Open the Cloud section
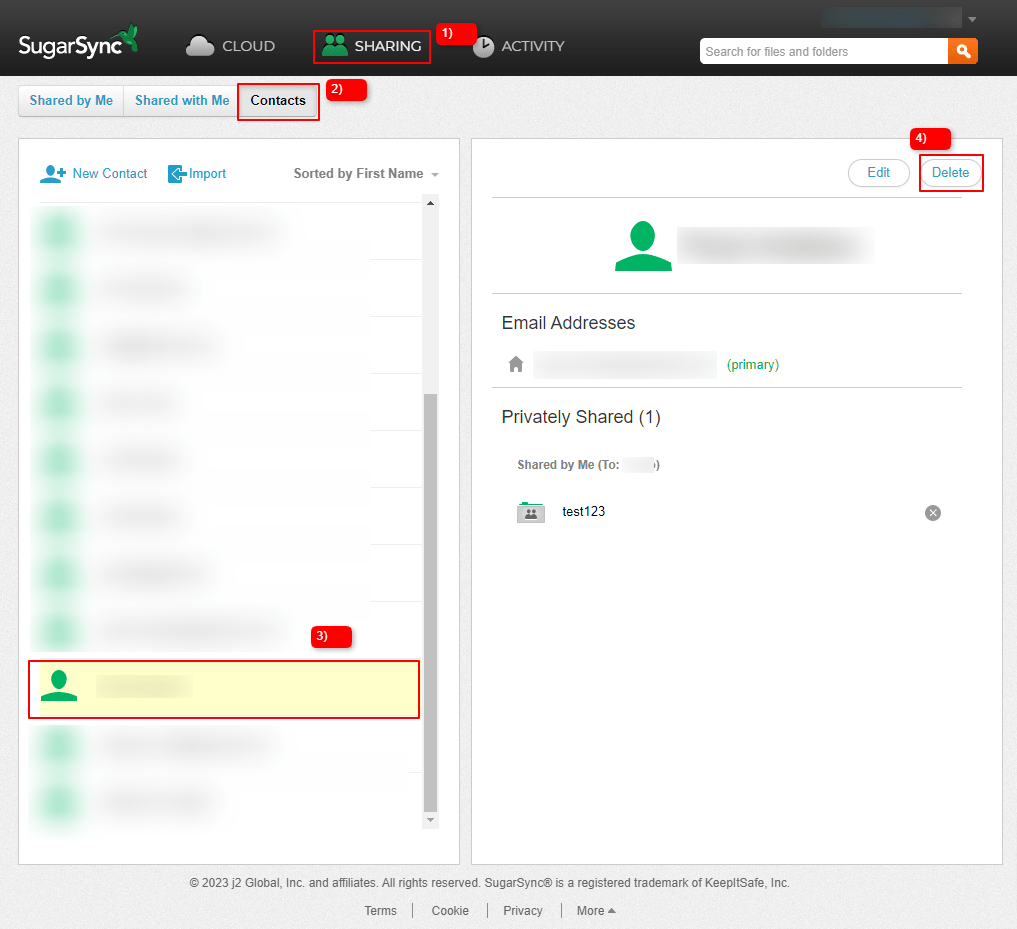 click(230, 46)
